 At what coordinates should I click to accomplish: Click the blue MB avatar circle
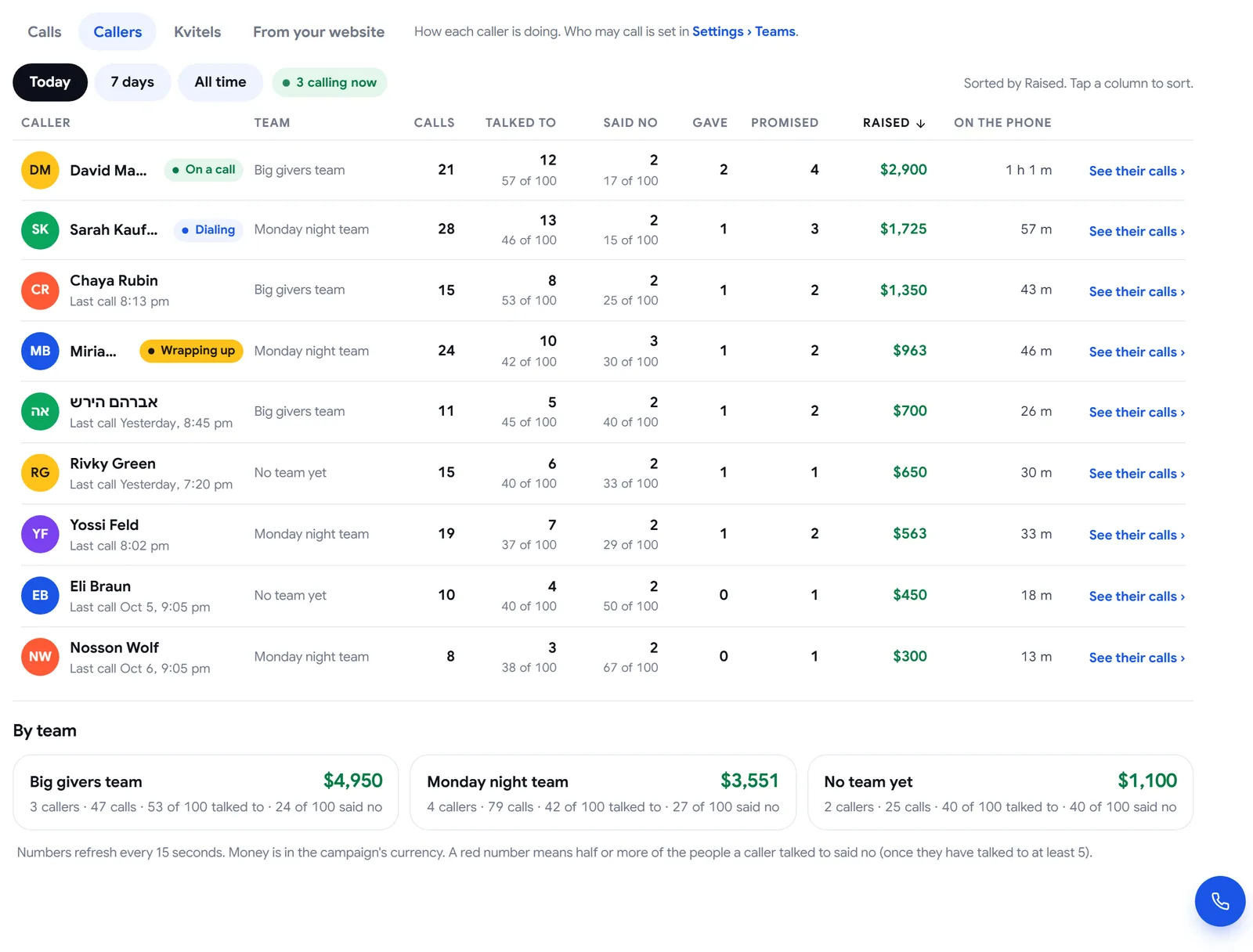(x=40, y=351)
